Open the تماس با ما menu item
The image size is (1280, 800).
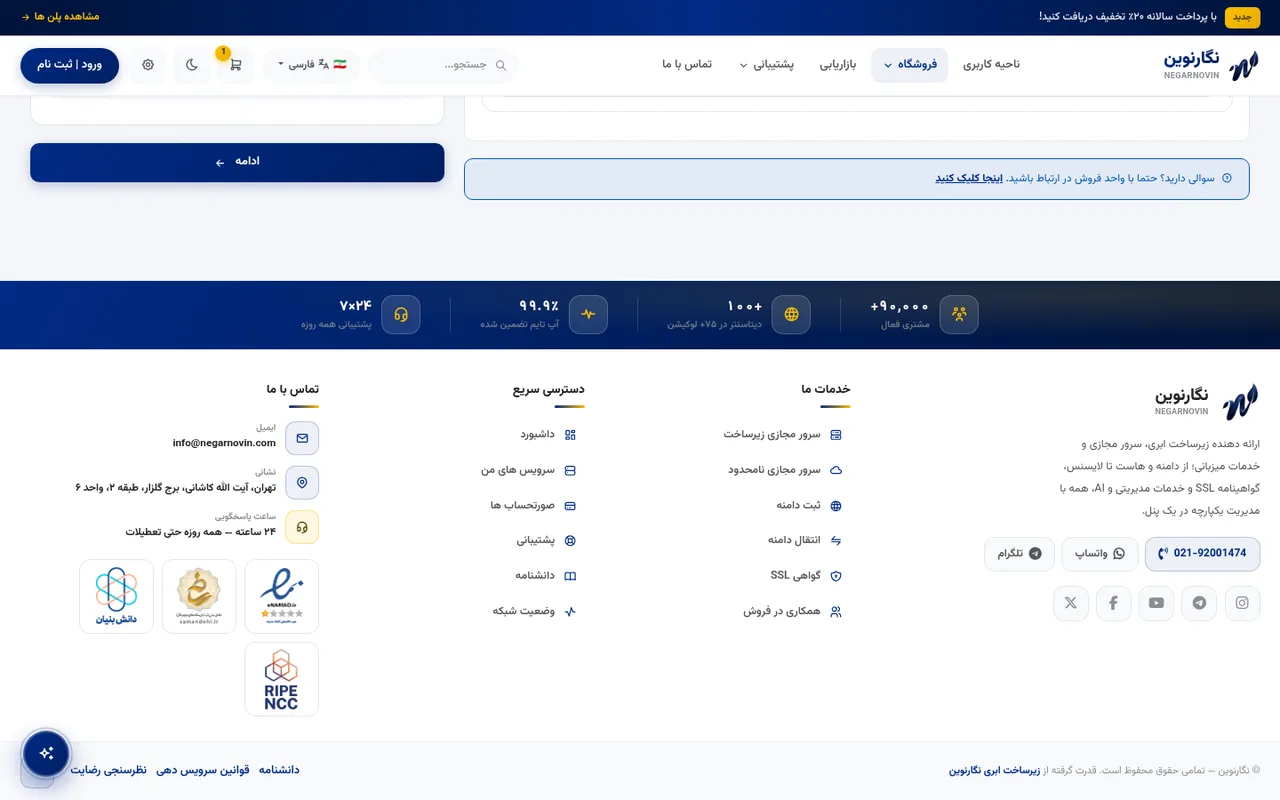[687, 65]
